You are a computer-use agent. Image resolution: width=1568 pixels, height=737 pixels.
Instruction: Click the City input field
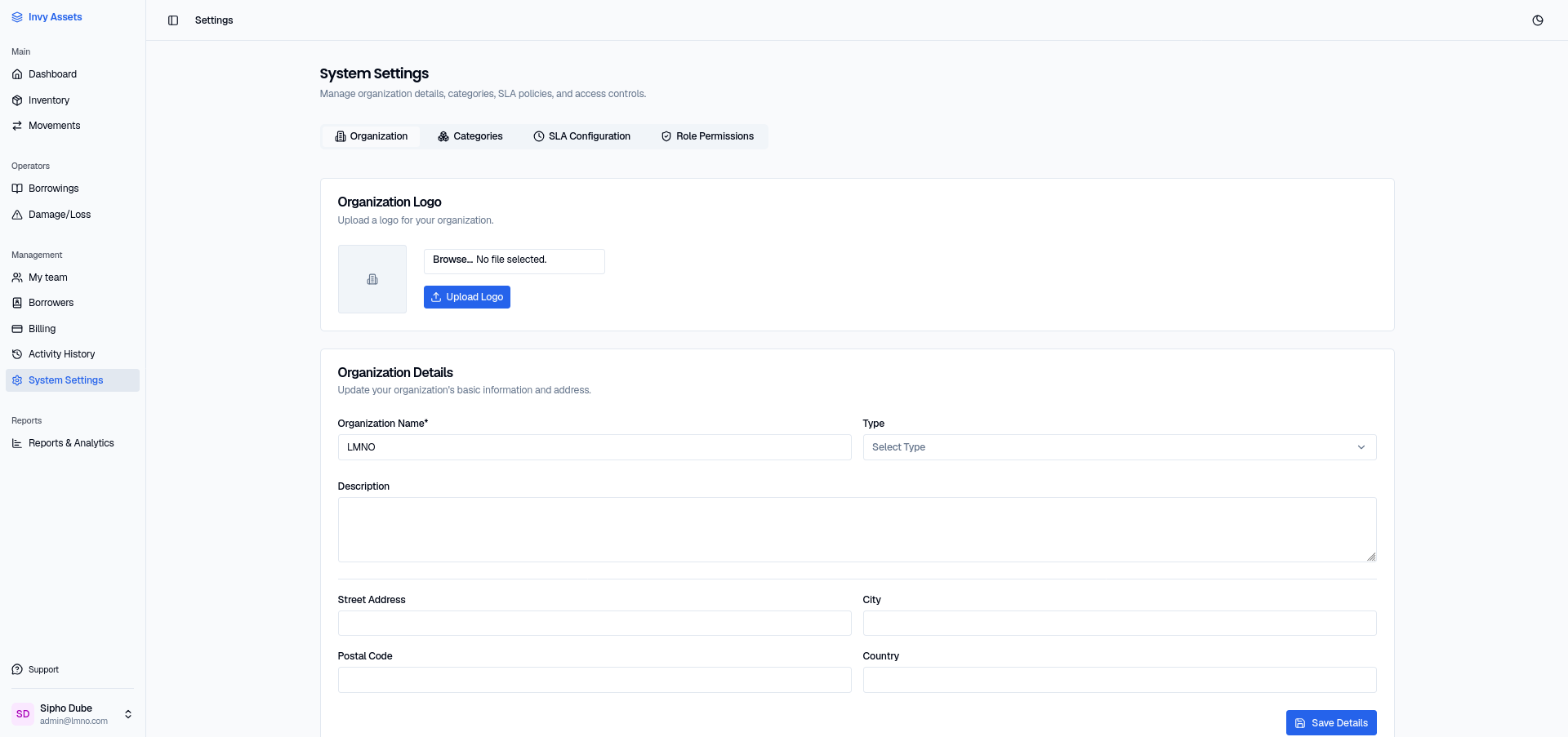coord(1120,624)
